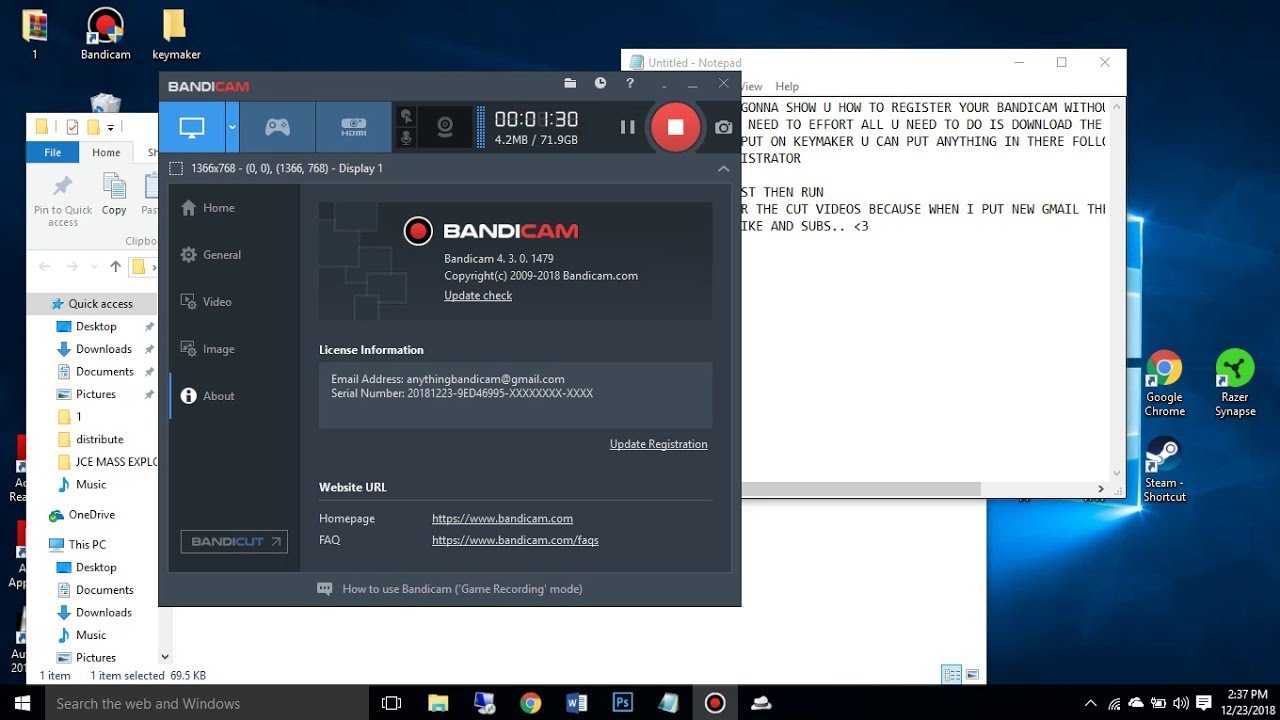Screen dimensions: 1280x720
Task: Open 'How to use Bandicam' tip at bottom
Action: (450, 589)
